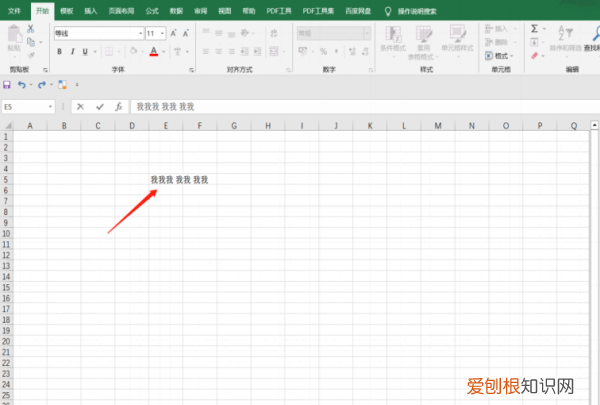Screen dimensions: 600x405
Task: Switch to the 插入 (Insert) tab
Action: (x=91, y=11)
